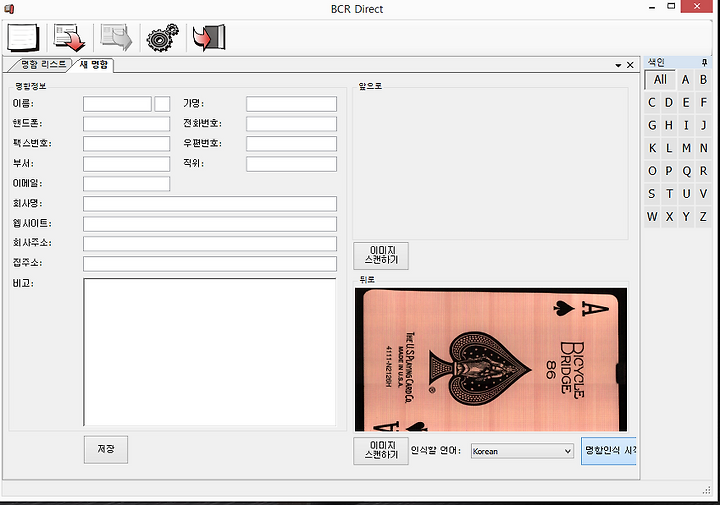Click the import card icon with red arrow
The image size is (720, 505).
click(x=69, y=37)
